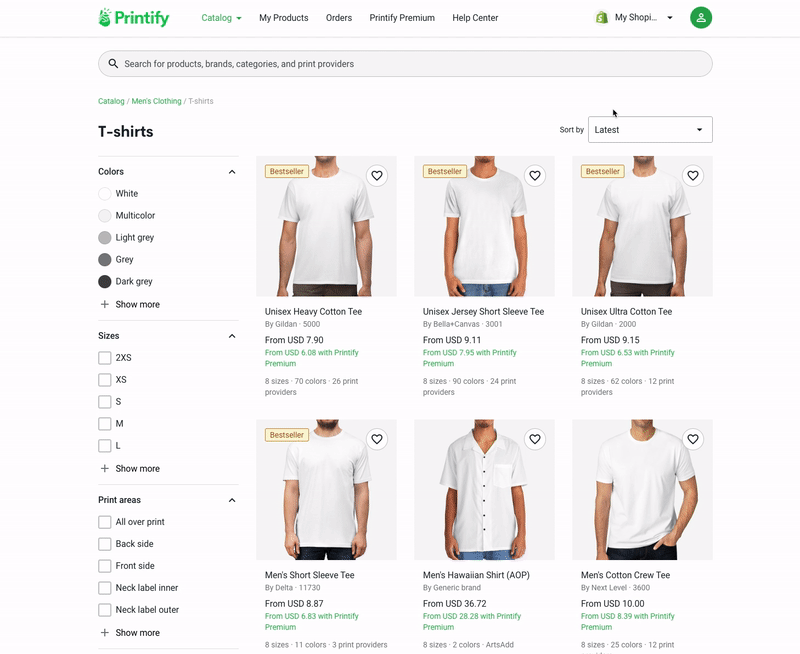Click heart icon on Men's Hawaiian Shirt

pos(535,439)
